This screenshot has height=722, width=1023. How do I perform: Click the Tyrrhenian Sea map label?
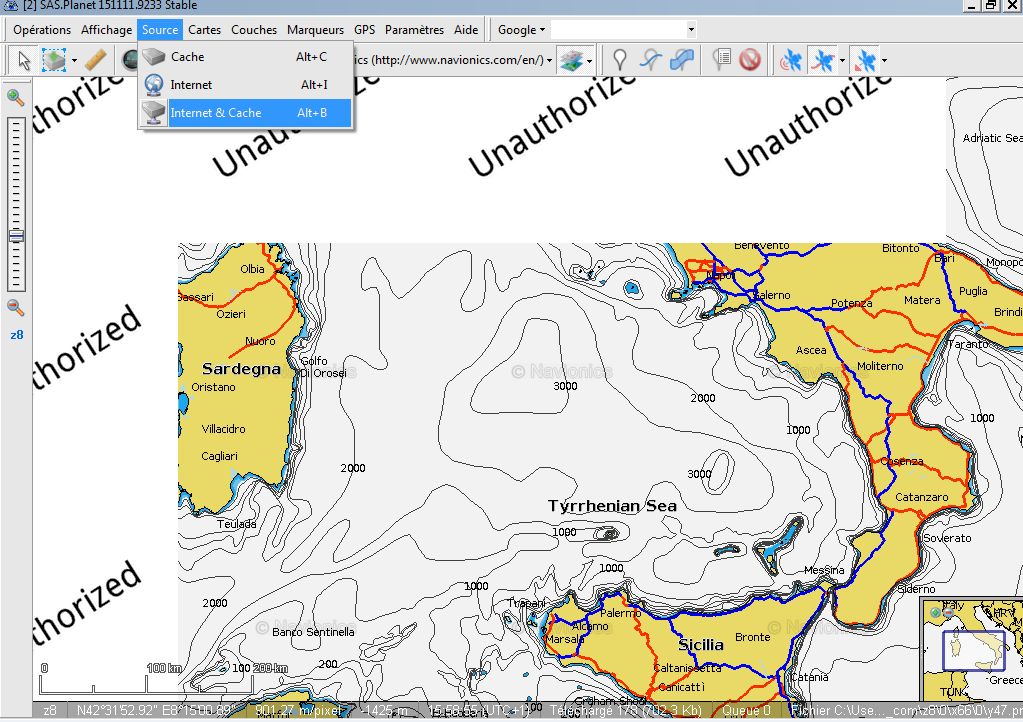[x=612, y=506]
